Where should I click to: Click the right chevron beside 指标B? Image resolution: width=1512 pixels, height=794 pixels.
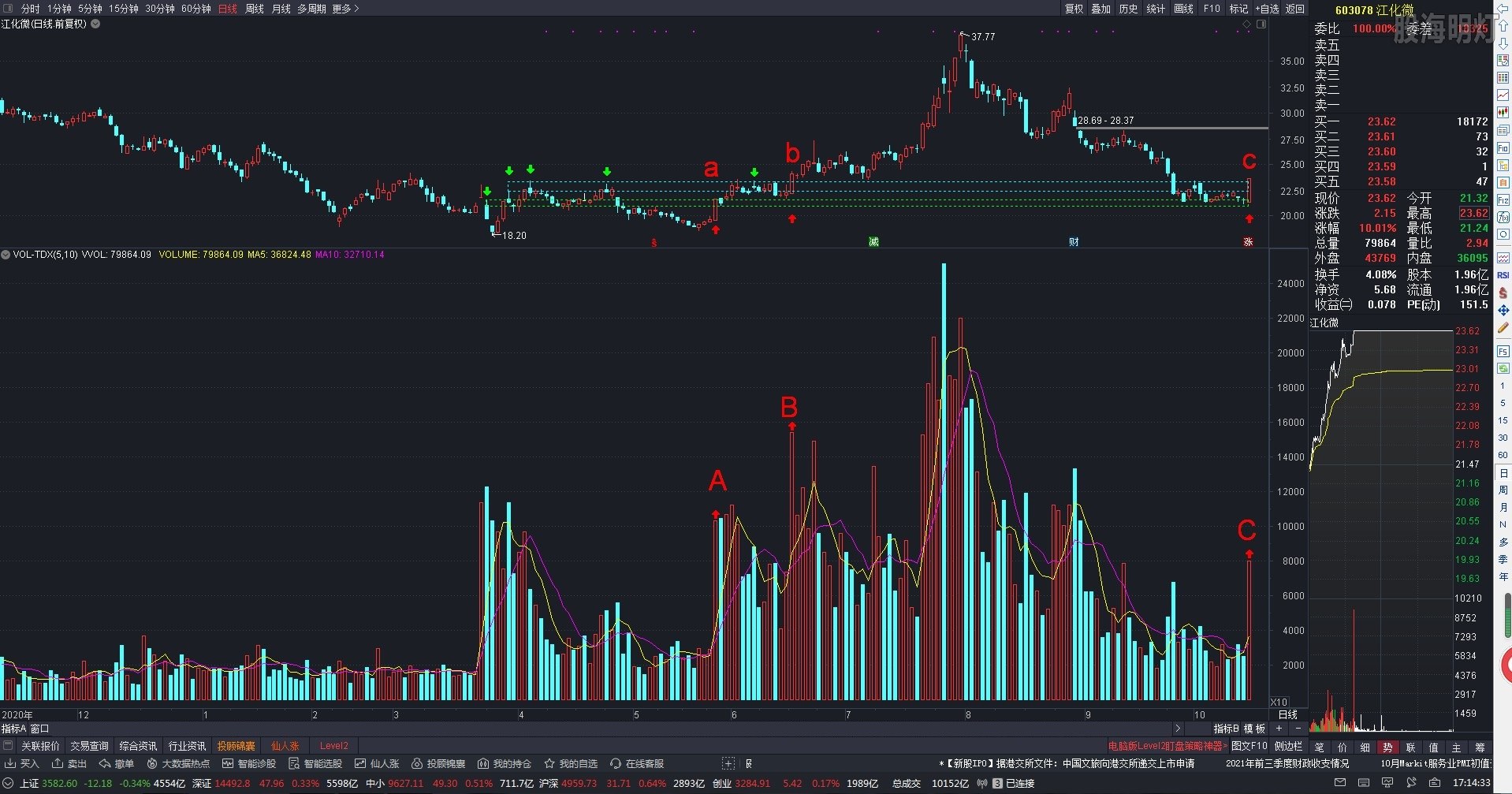coord(1178,729)
